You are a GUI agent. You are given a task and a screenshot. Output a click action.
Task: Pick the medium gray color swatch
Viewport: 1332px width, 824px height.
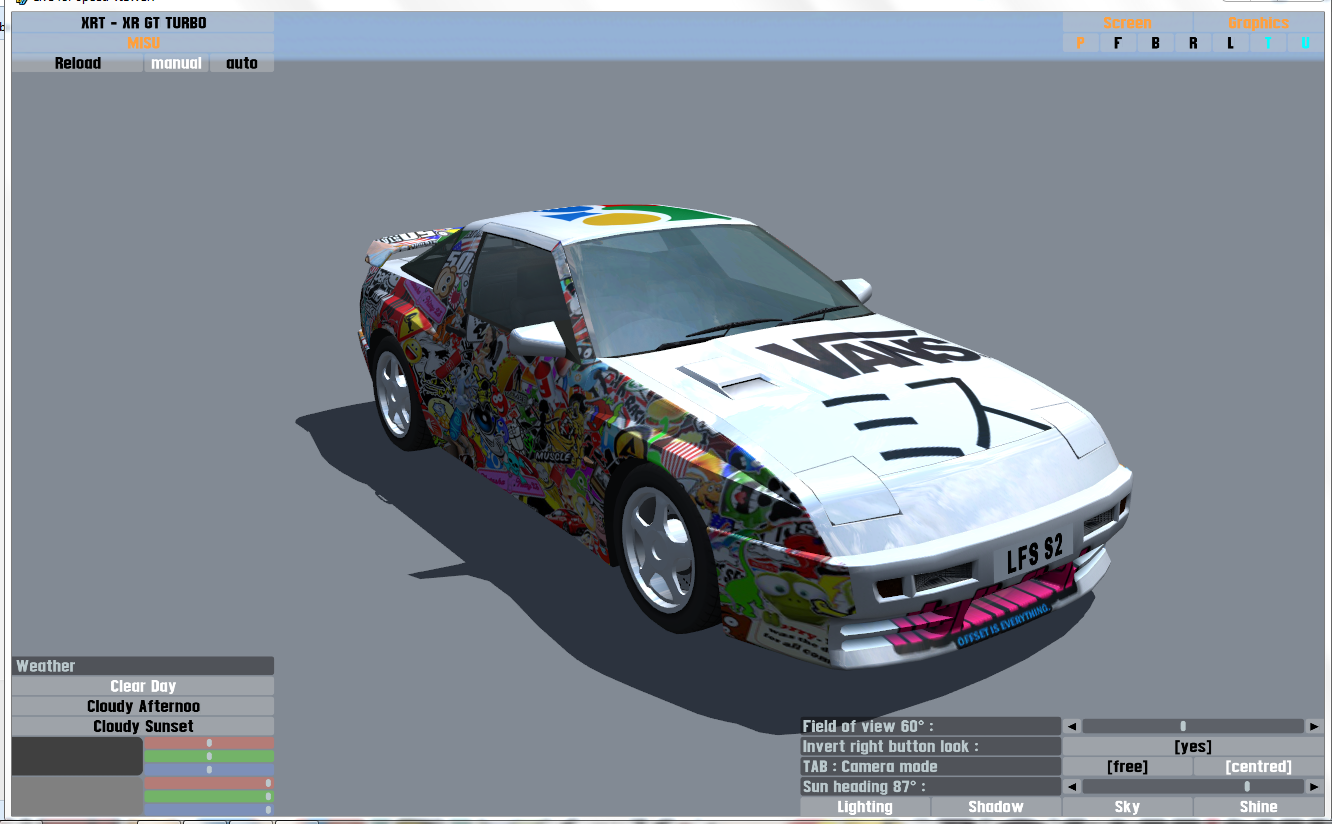coord(77,796)
